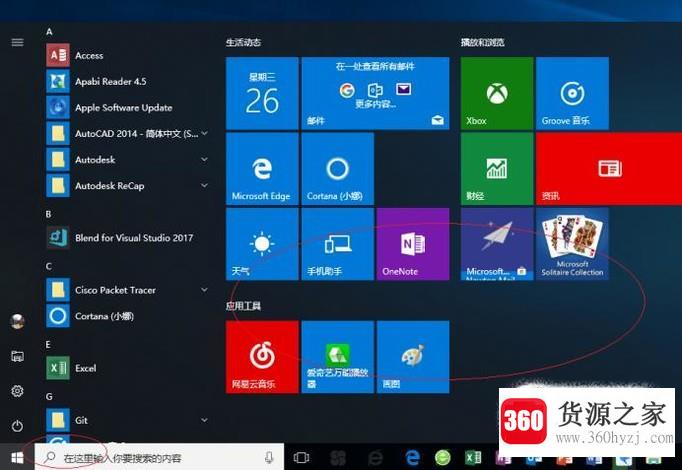Open Edge from the taskbar
This screenshot has height=470, width=682.
pos(412,457)
